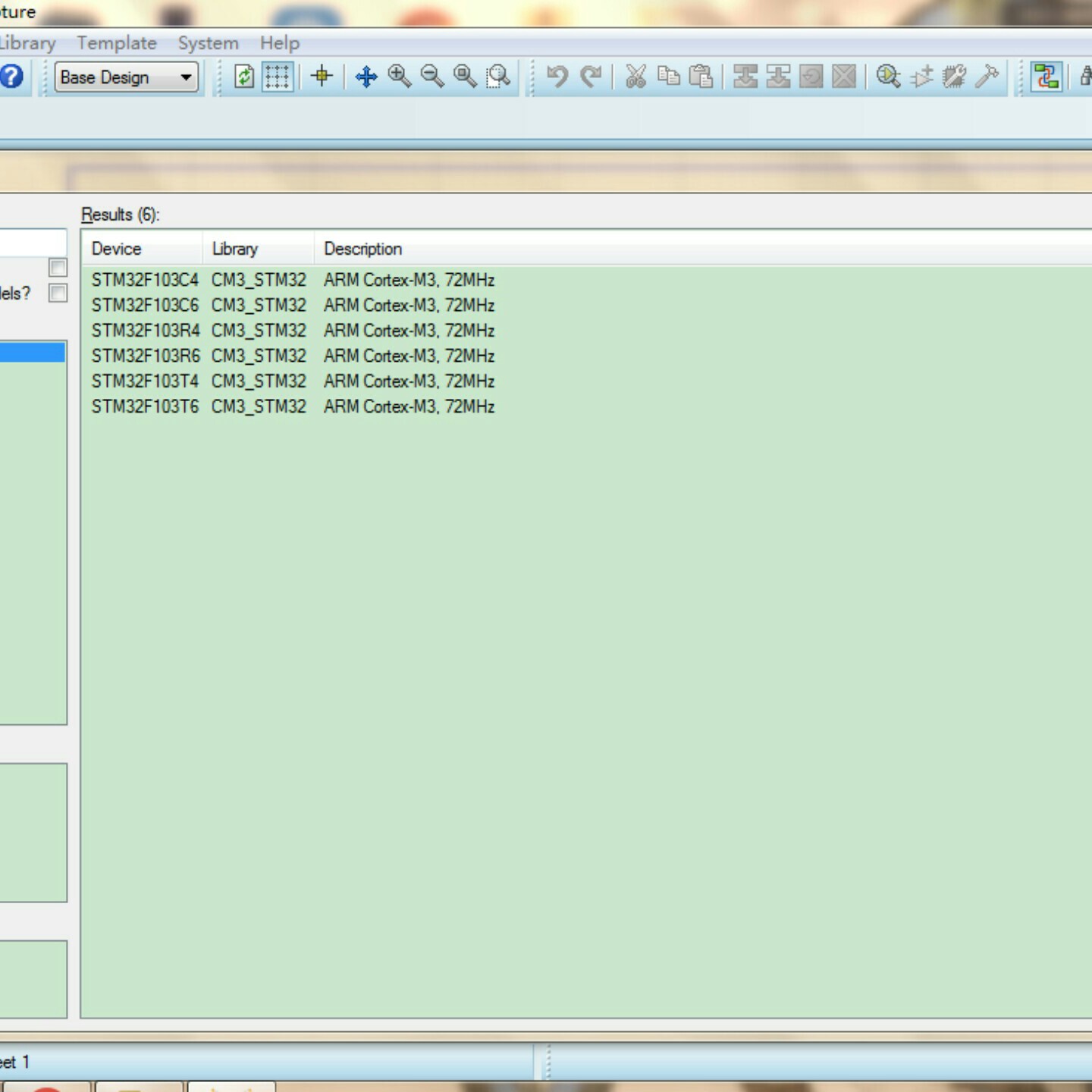
Task: Select the STM32F103C6 device row
Action: 145,305
